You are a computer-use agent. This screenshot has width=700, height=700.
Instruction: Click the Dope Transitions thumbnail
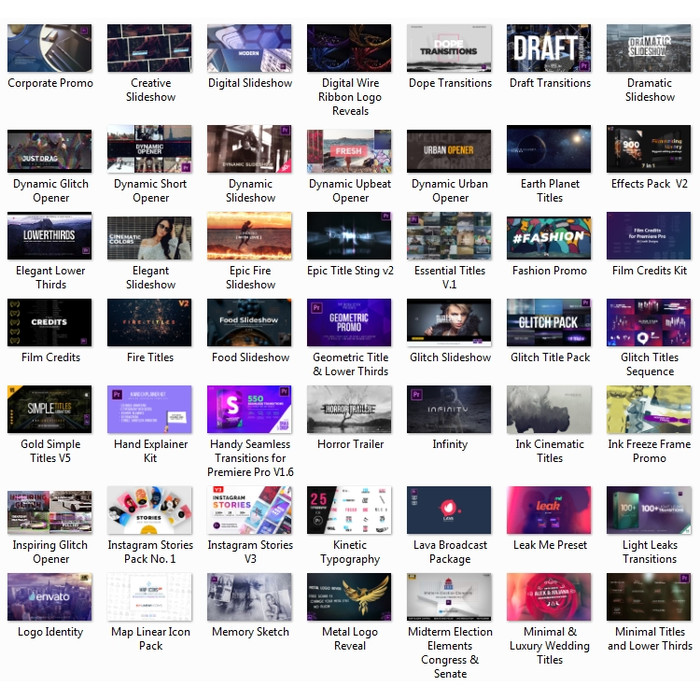[x=450, y=48]
